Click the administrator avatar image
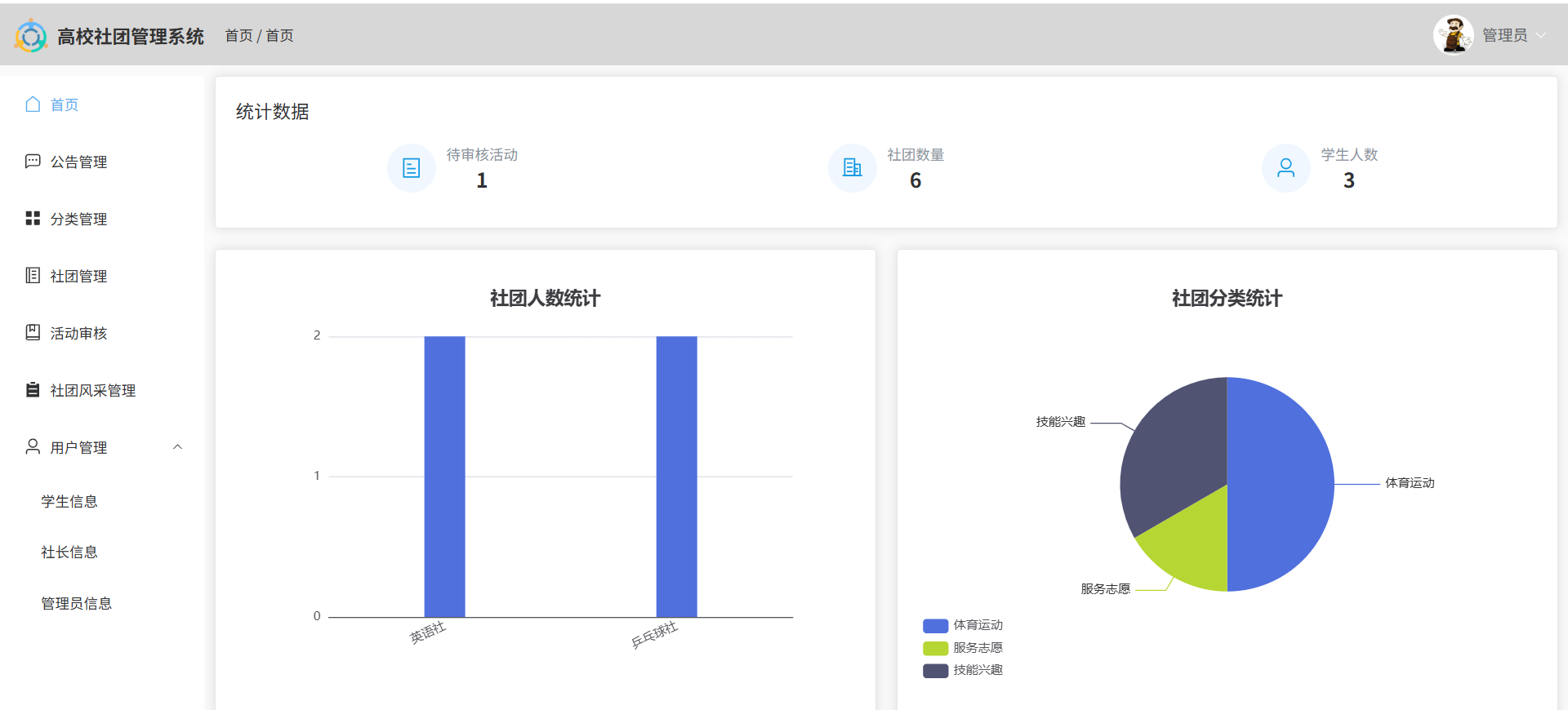Image resolution: width=1568 pixels, height=710 pixels. click(1454, 35)
